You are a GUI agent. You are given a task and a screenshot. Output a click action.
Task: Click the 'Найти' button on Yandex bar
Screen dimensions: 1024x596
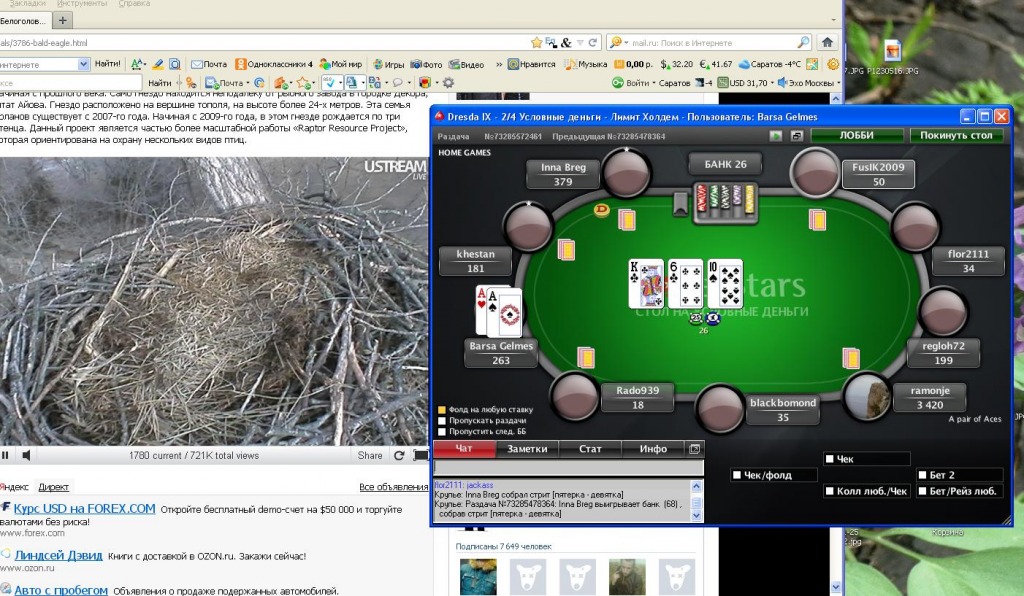tap(159, 83)
